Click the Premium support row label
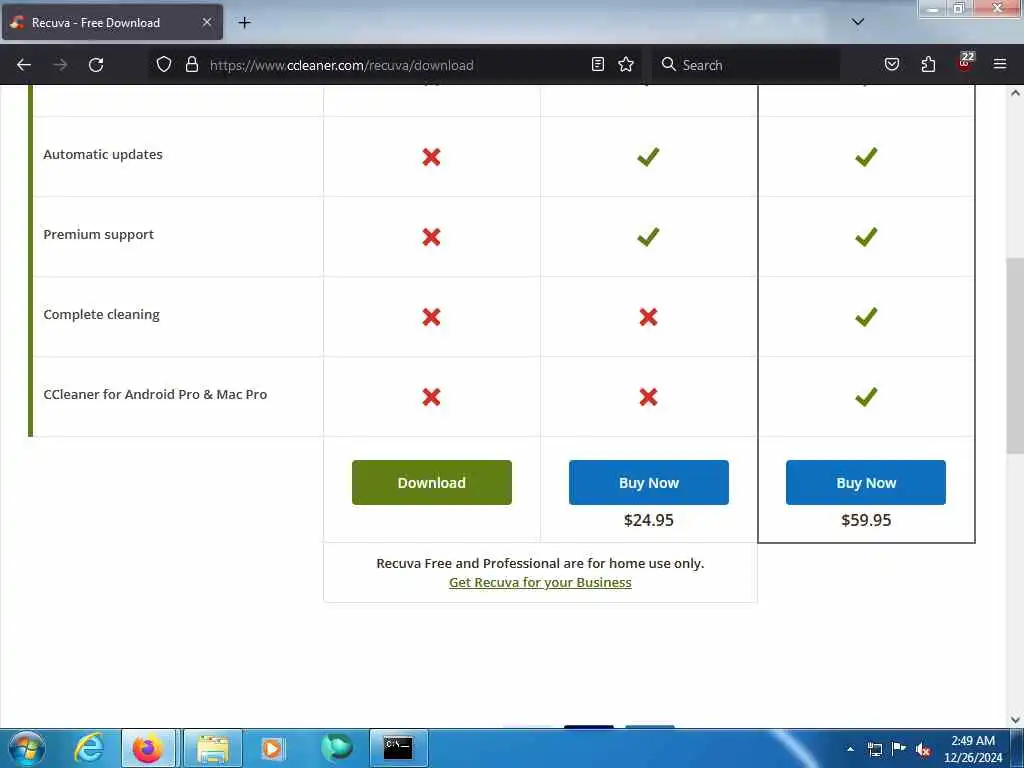This screenshot has height=768, width=1024. click(x=99, y=234)
